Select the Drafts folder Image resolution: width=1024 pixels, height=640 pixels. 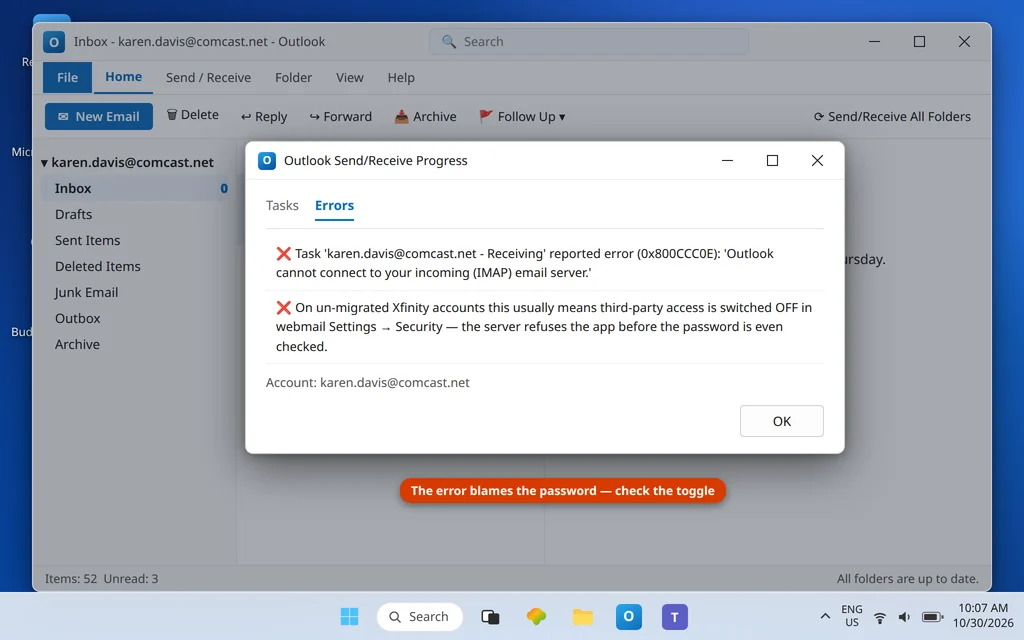coord(136,214)
